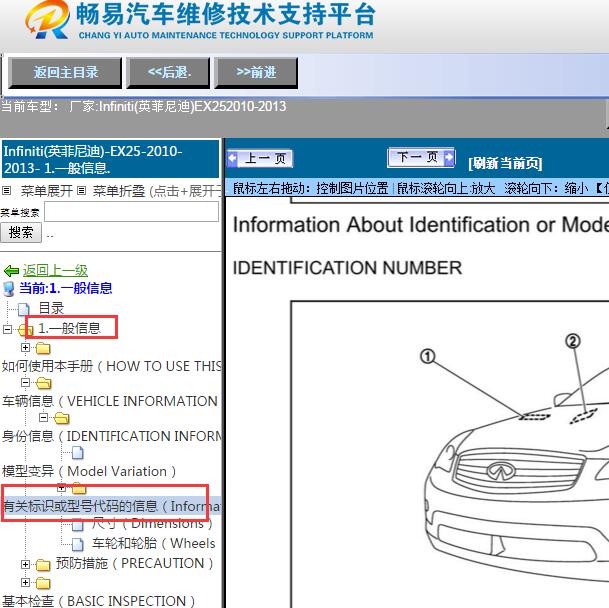
Task: Select the 当前:1.一般信息 heading
Action: (x=66, y=288)
